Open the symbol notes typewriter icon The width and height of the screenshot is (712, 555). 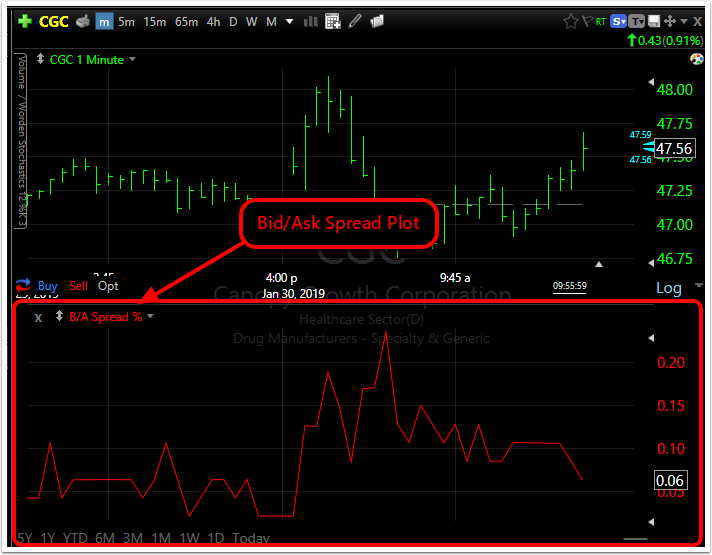click(x=83, y=21)
